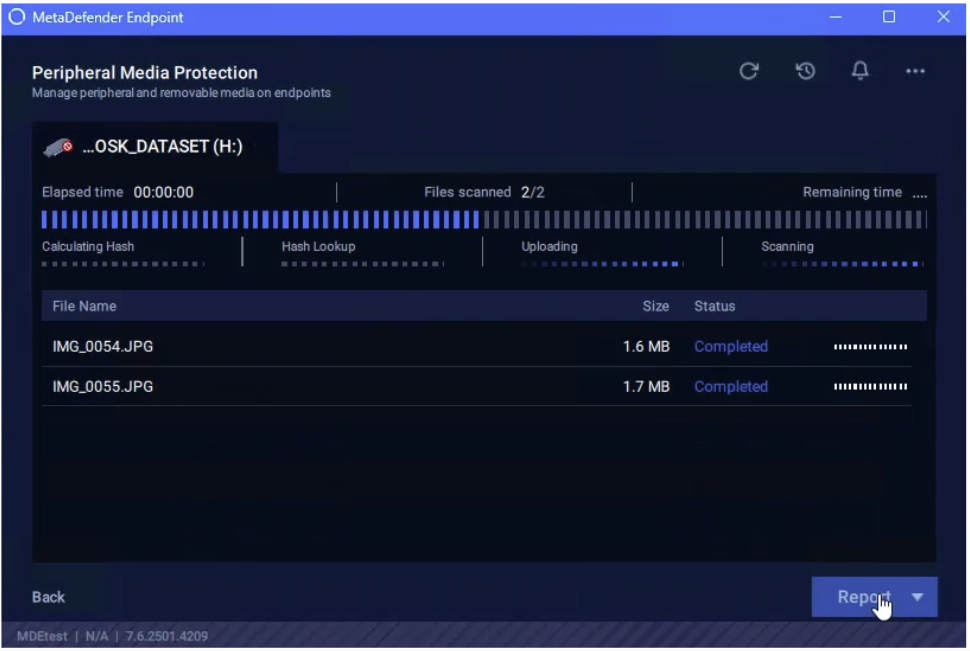Open the three-dot more options menu
This screenshot has height=651, width=970.
pos(915,71)
